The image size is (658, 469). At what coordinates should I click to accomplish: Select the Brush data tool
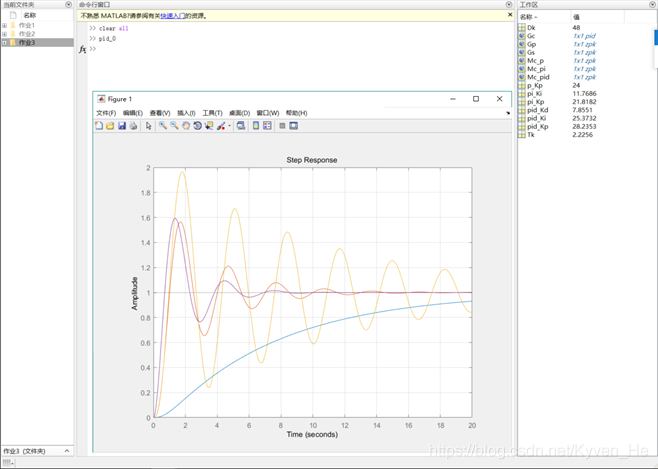click(x=221, y=125)
